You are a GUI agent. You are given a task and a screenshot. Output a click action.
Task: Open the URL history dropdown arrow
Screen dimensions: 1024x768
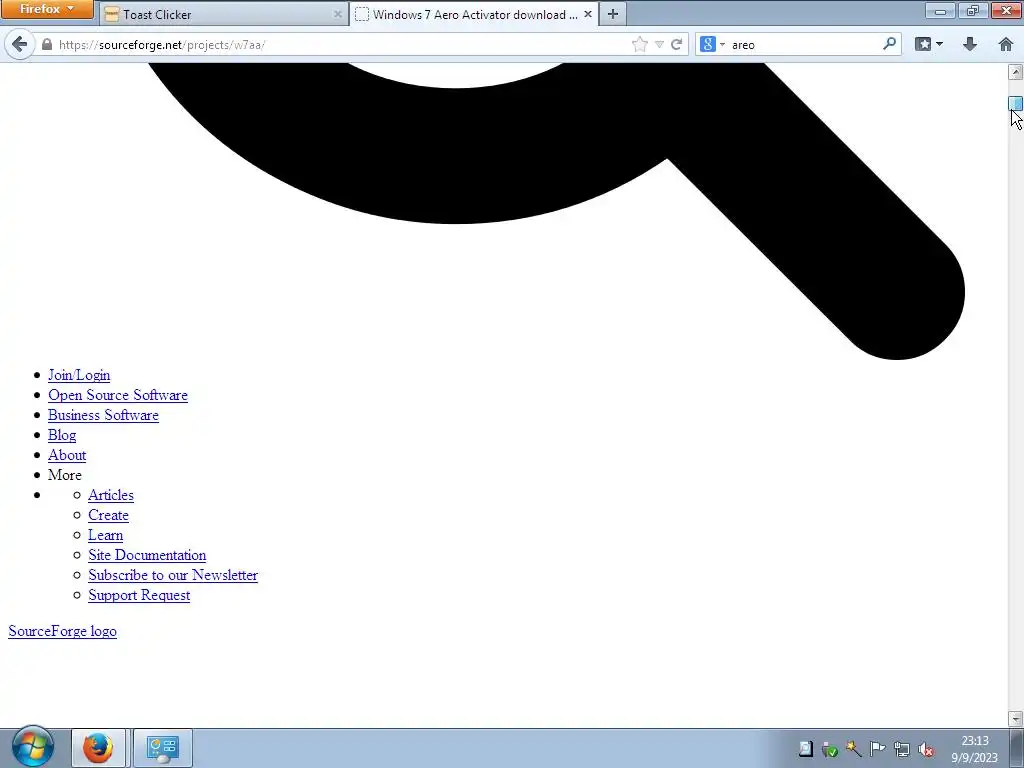point(660,44)
